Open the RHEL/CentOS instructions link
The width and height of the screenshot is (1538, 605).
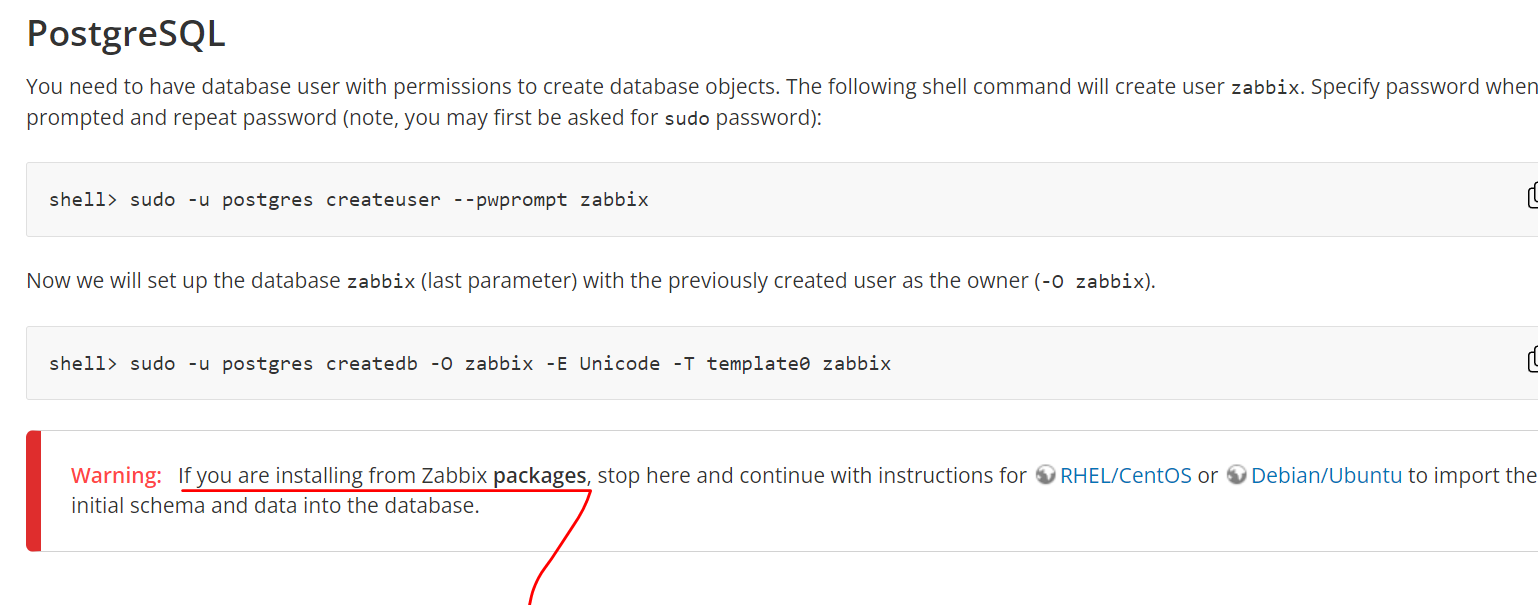[1126, 476]
